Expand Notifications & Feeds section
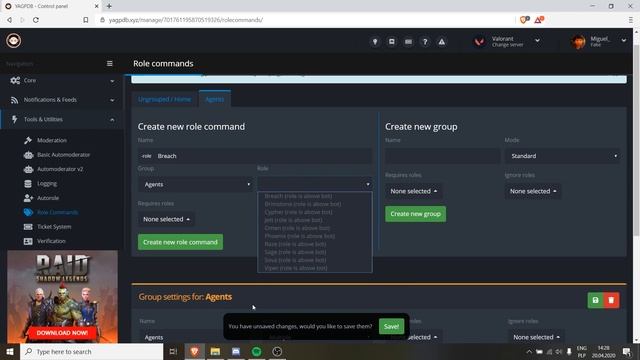The width and height of the screenshot is (640, 360). [x=112, y=100]
